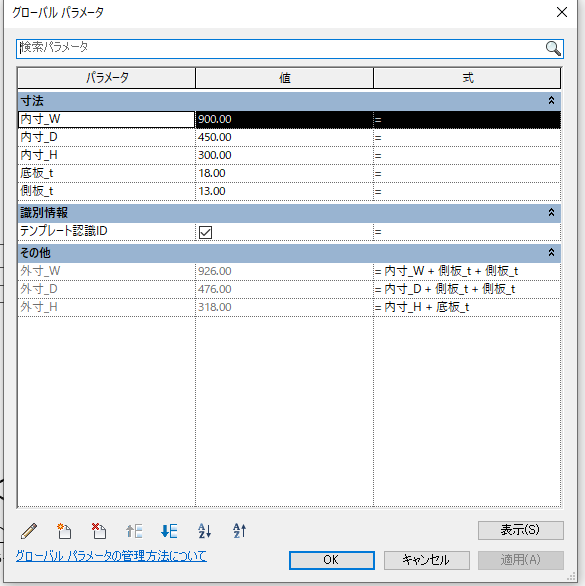Click the Move Parameter Up icon
Screen dimensions: 585x586
point(134,531)
